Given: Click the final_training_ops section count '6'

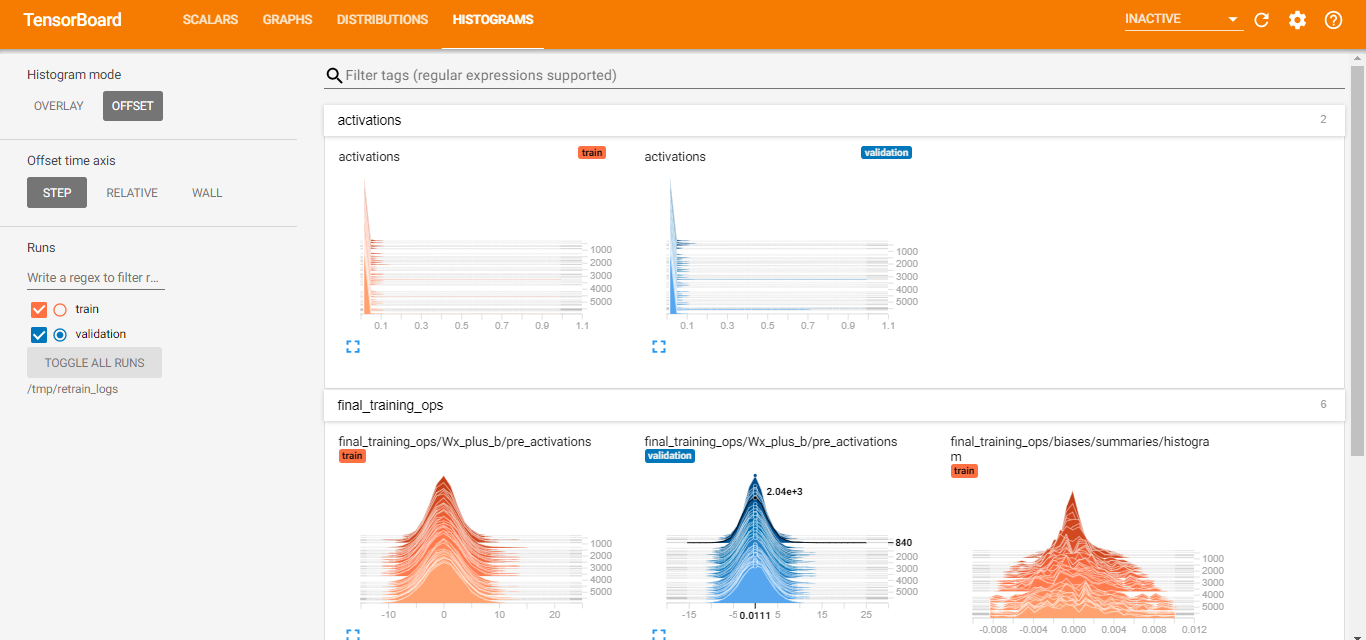Looking at the screenshot, I should 1323,405.
